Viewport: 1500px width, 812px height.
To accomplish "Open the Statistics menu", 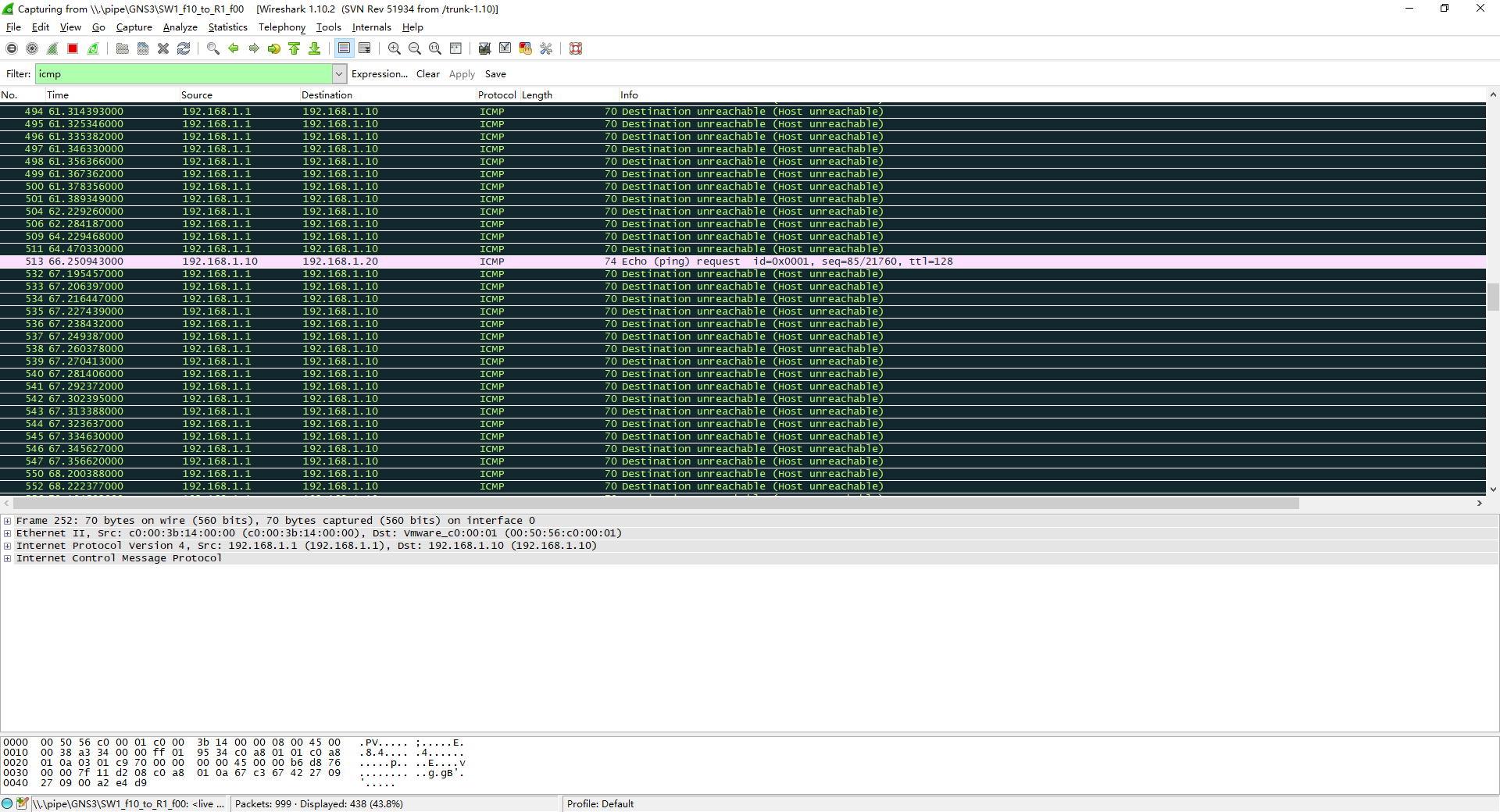I will click(x=227, y=27).
